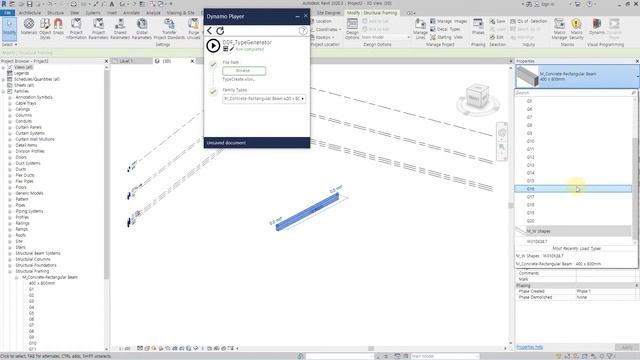The height and width of the screenshot is (360, 640).
Task: Open the Architecture ribbon tab
Action: pyautogui.click(x=30, y=13)
